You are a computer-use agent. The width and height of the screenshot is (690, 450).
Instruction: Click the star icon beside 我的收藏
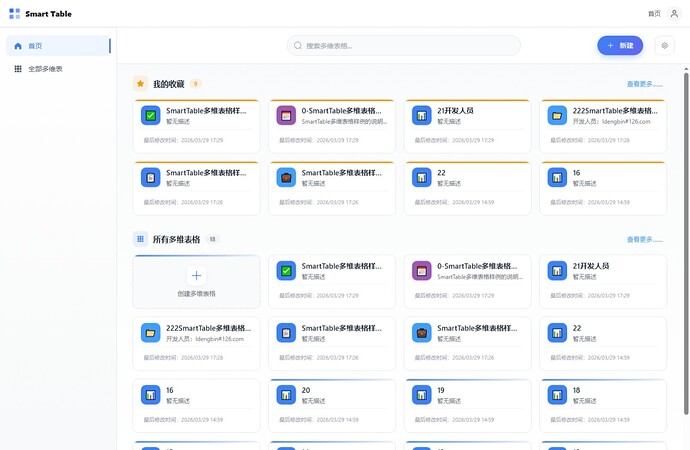[140, 84]
